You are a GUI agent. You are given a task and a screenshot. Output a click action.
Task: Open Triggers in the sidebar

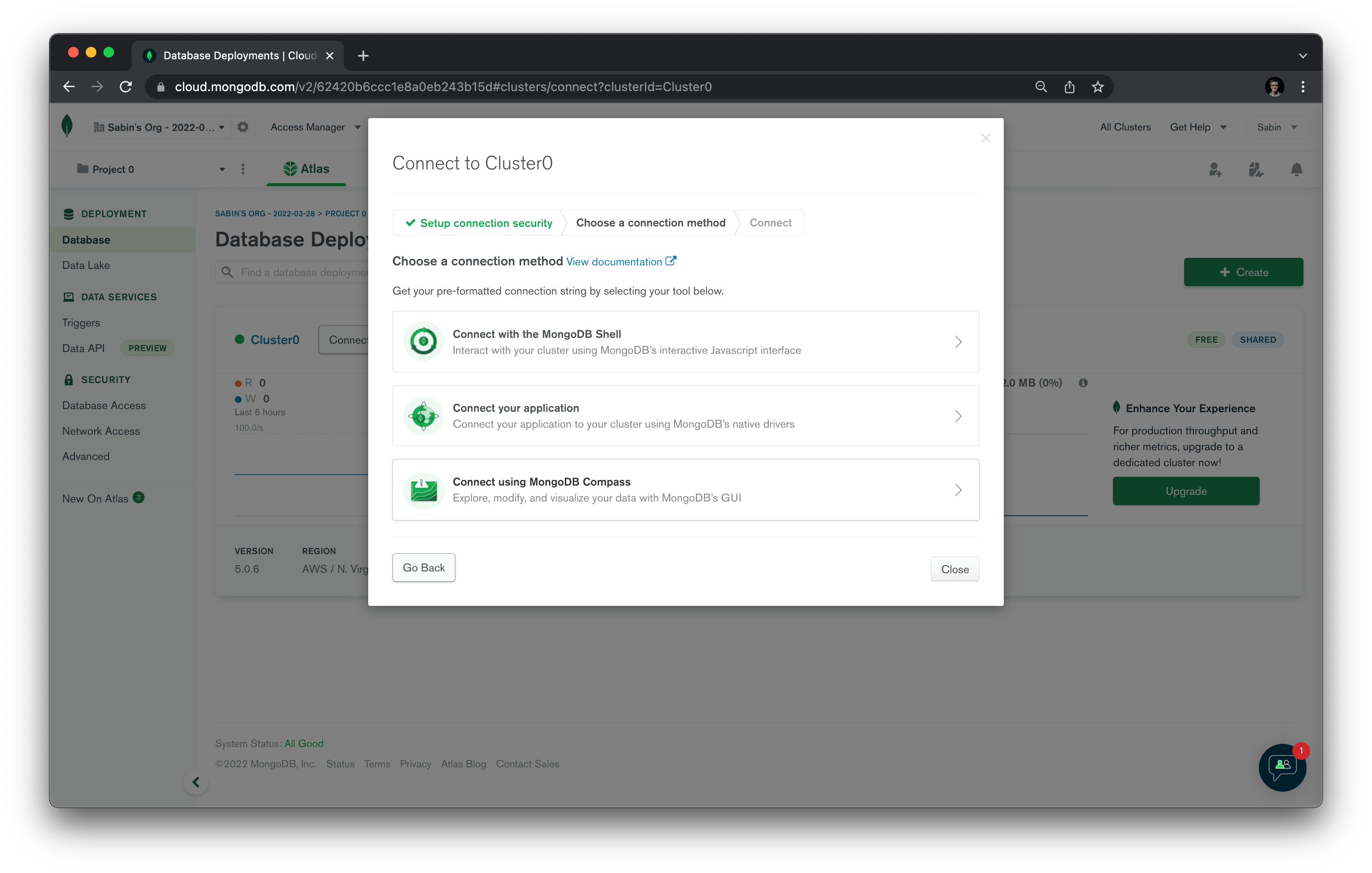pos(81,323)
